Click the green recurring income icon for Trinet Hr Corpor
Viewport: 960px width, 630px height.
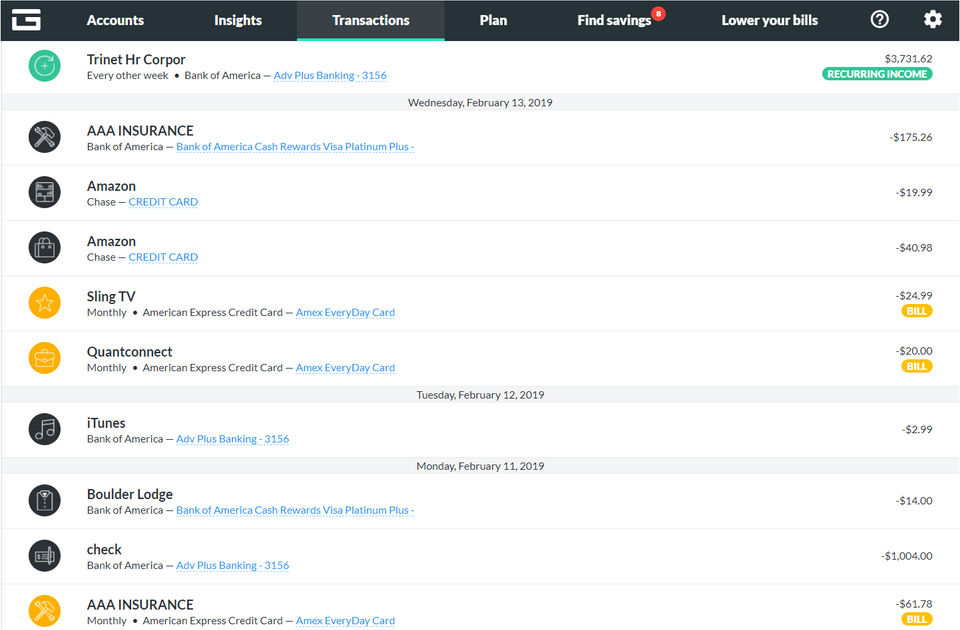[x=45, y=66]
